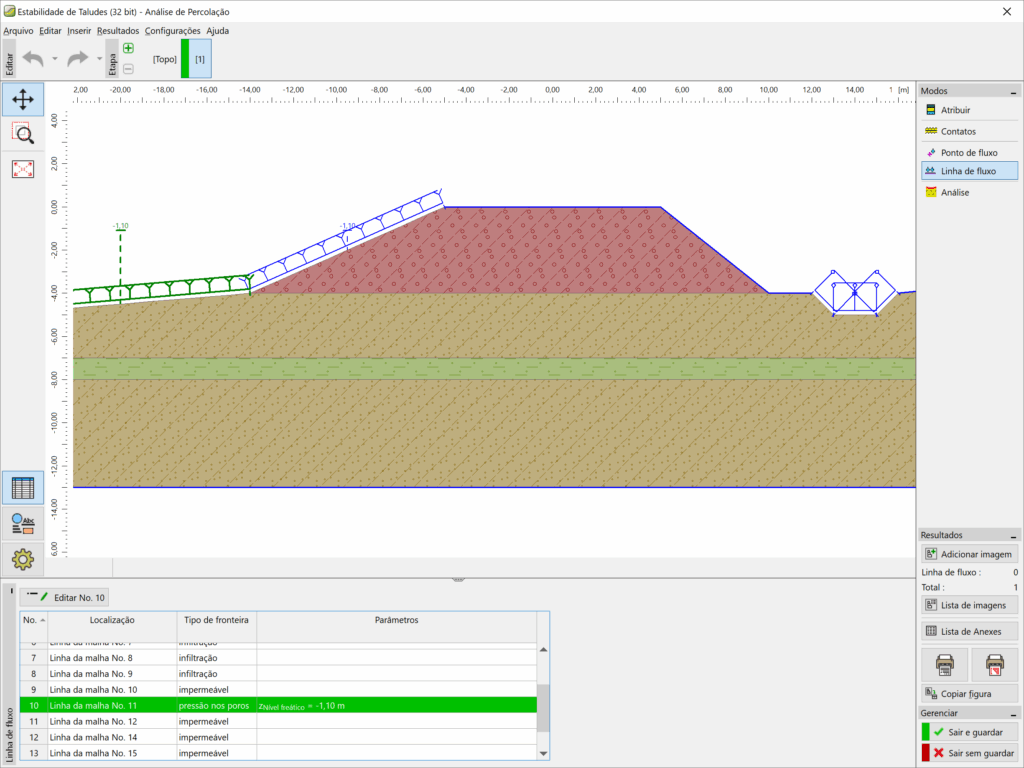Click the print icon button
Viewport: 1024px width, 768px height.
coord(944,665)
